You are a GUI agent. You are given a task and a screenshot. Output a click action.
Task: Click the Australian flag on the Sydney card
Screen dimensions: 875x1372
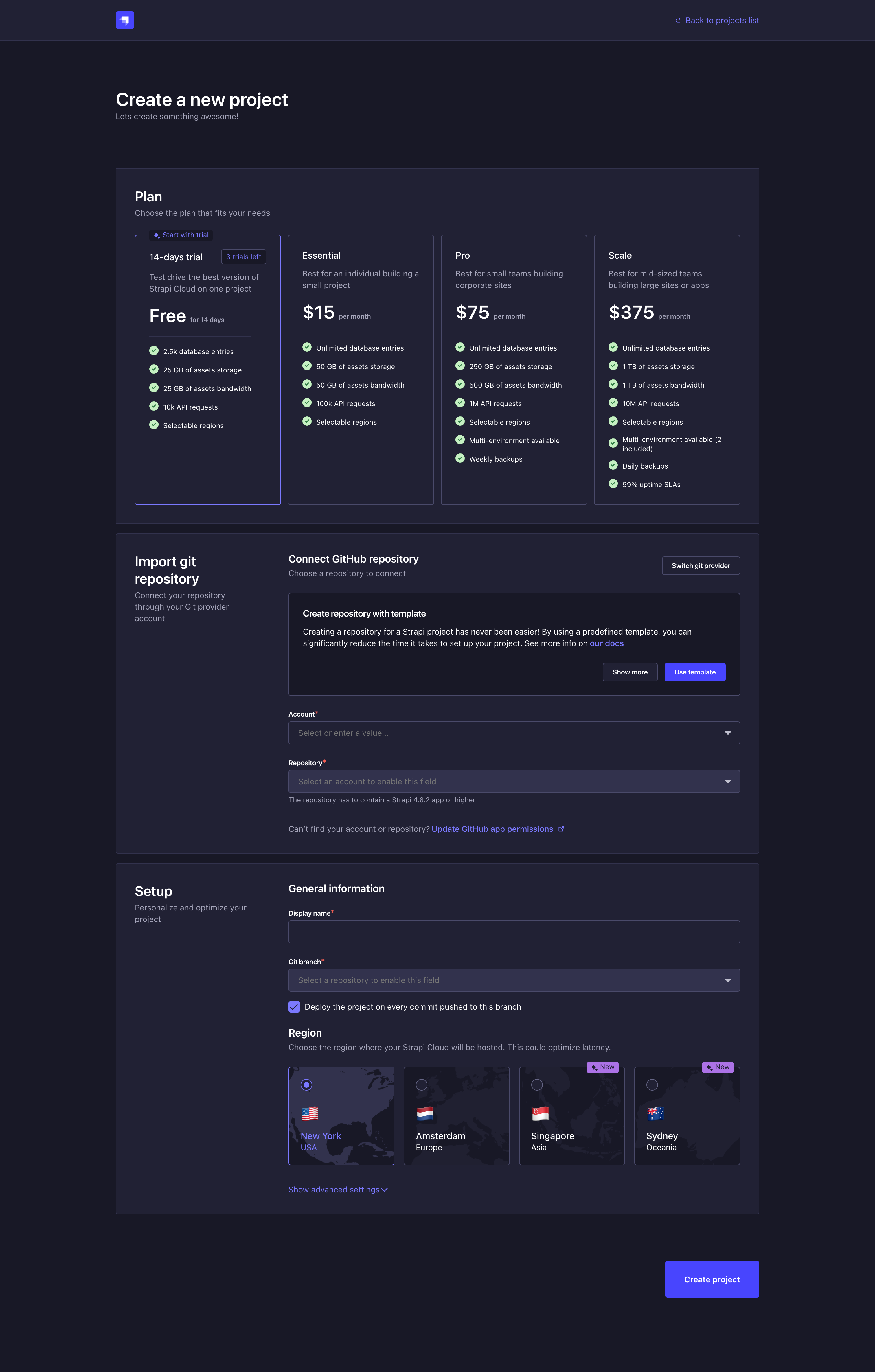[x=656, y=1113]
